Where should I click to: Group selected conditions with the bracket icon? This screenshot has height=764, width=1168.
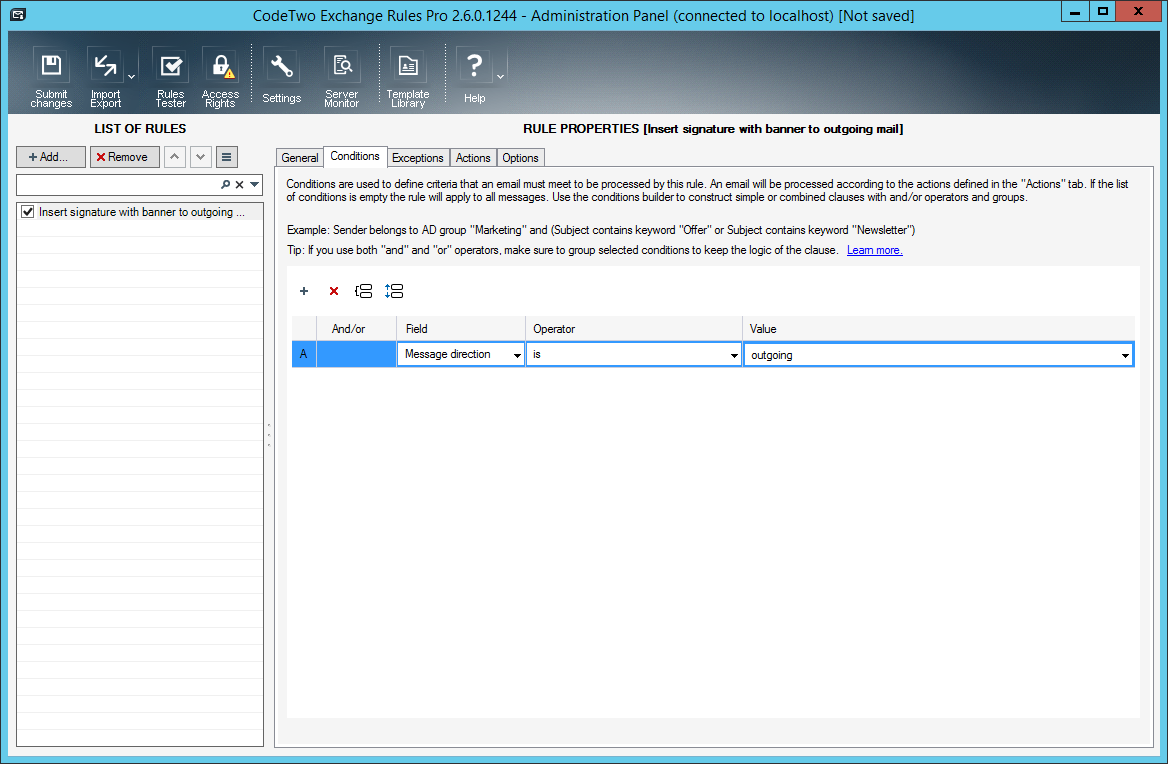click(364, 291)
